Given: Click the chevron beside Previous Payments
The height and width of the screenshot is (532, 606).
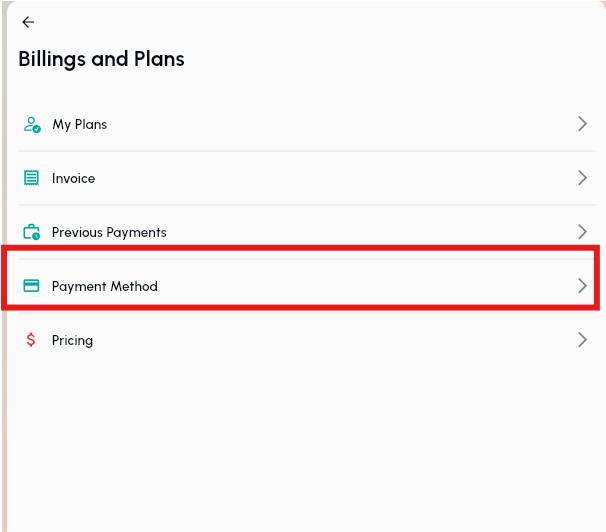Looking at the screenshot, I should pos(582,232).
